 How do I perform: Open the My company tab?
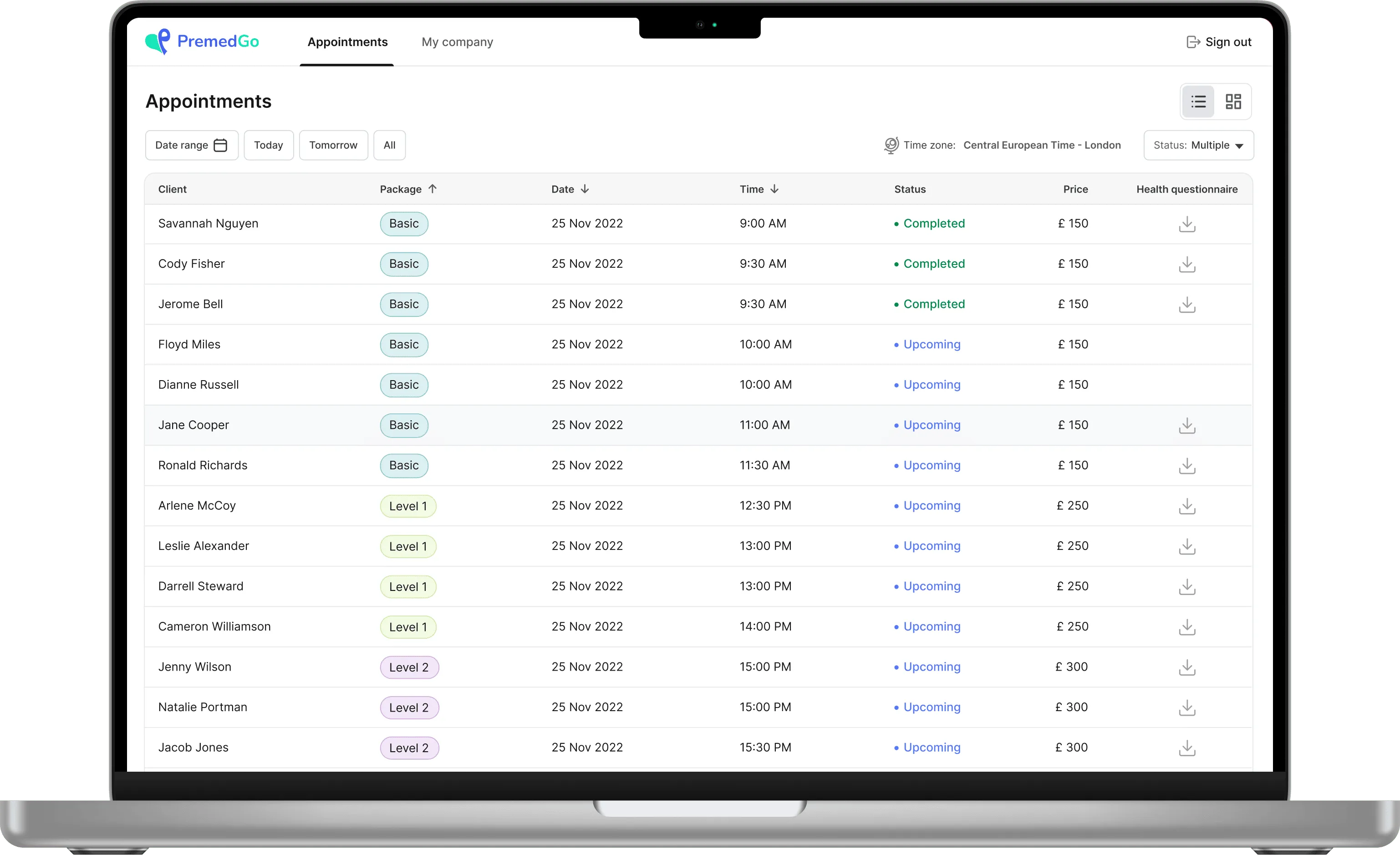[457, 42]
